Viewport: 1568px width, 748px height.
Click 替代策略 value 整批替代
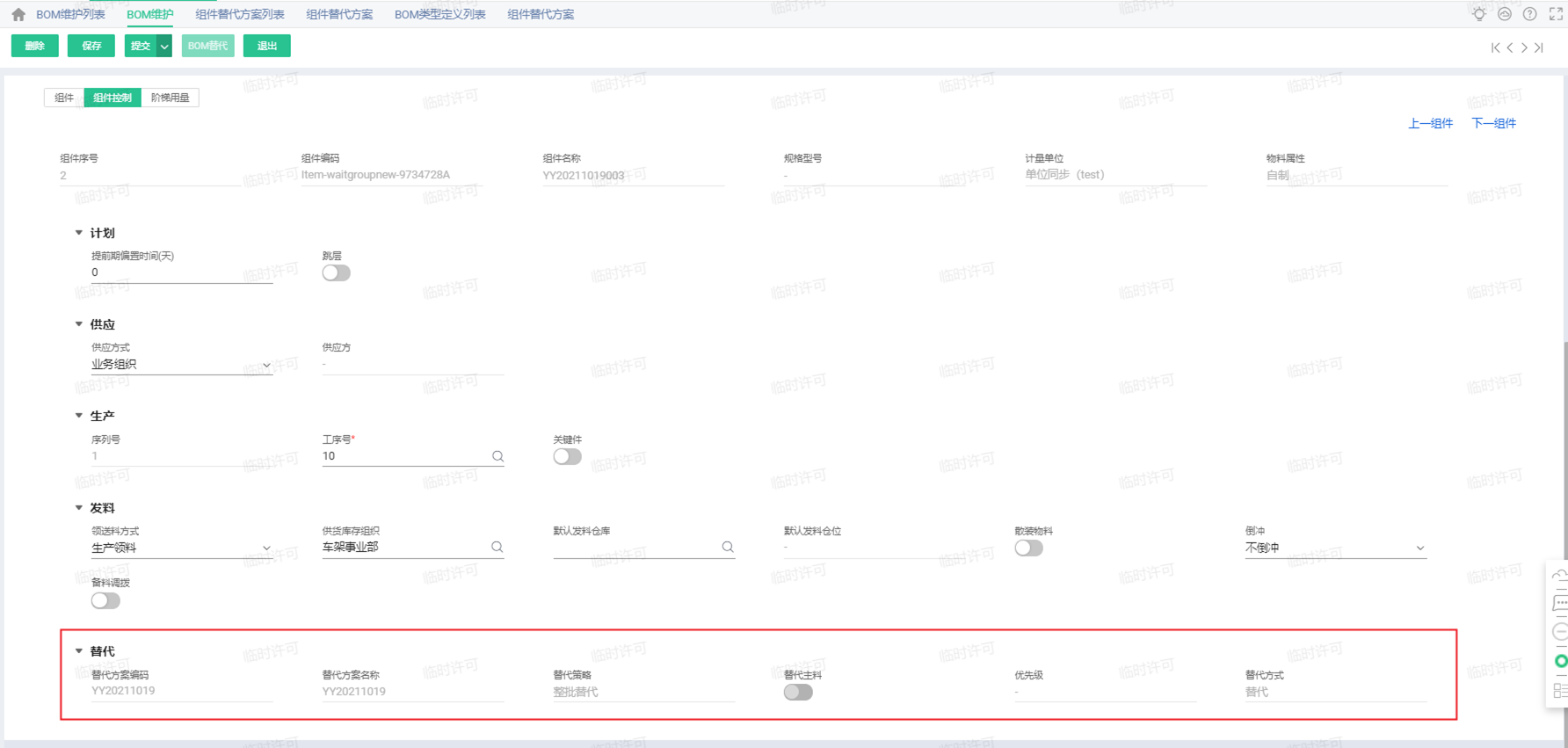[x=576, y=692]
